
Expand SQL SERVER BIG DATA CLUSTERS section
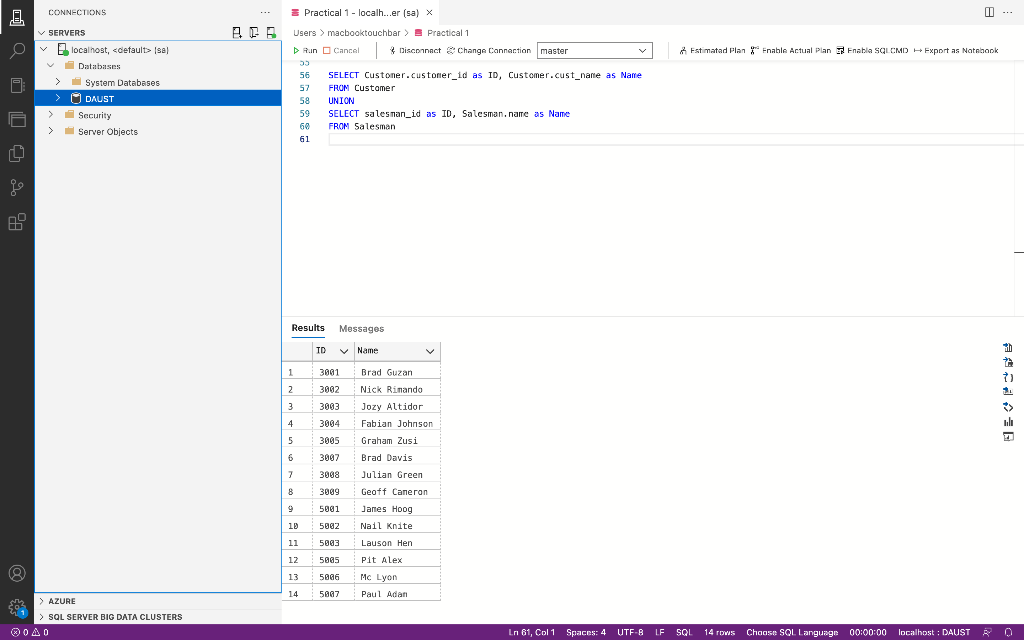(x=41, y=616)
